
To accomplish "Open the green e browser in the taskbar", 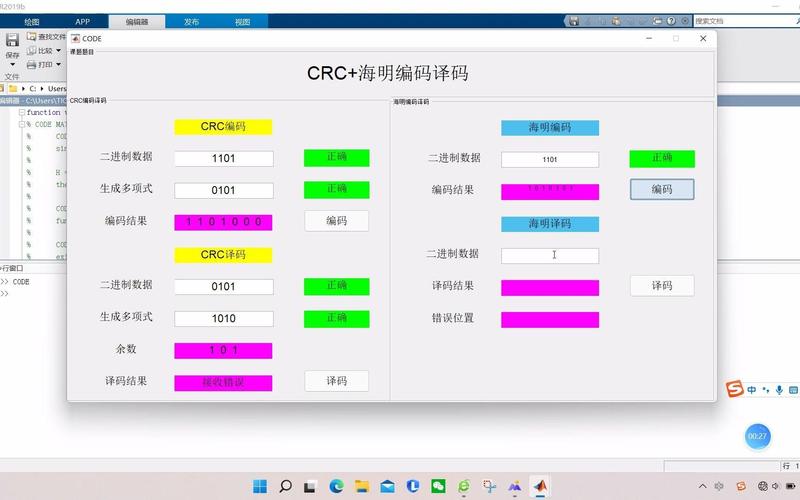I will (464, 486).
